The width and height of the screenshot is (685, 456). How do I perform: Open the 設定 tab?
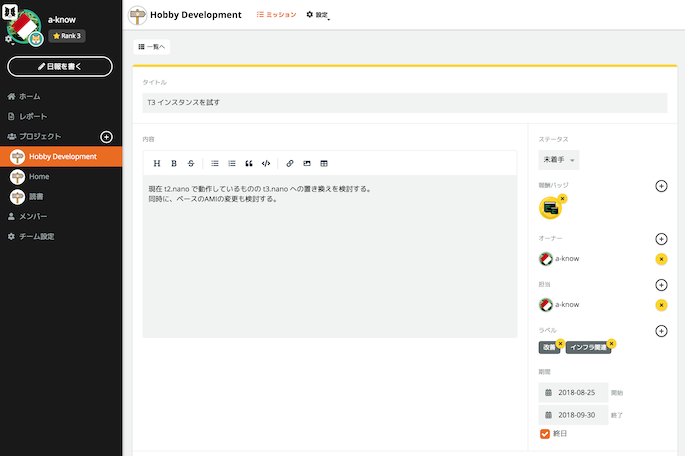(x=317, y=14)
